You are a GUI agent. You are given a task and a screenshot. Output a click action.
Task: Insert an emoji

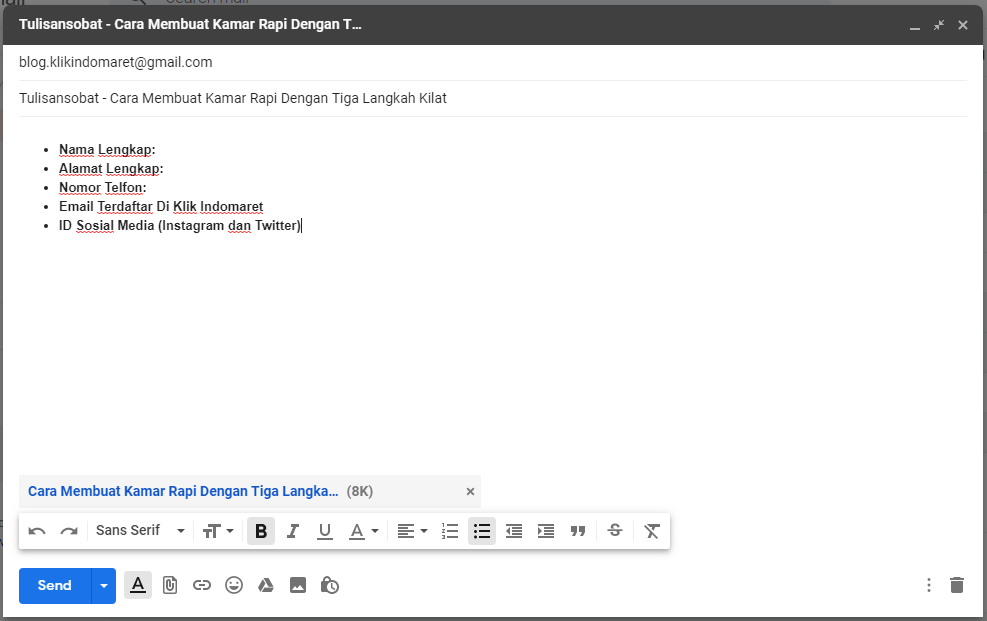click(234, 586)
